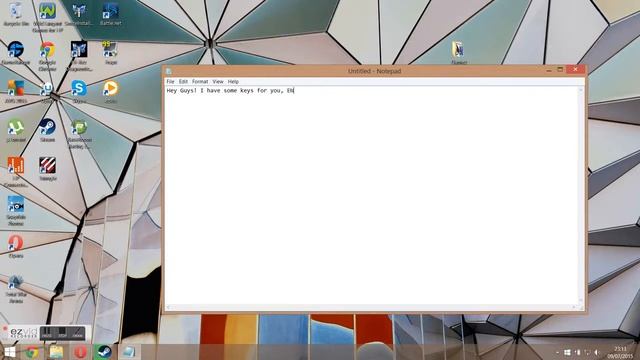Switch to Steam in the taskbar
Screen dimensions: 640x360
(104, 352)
